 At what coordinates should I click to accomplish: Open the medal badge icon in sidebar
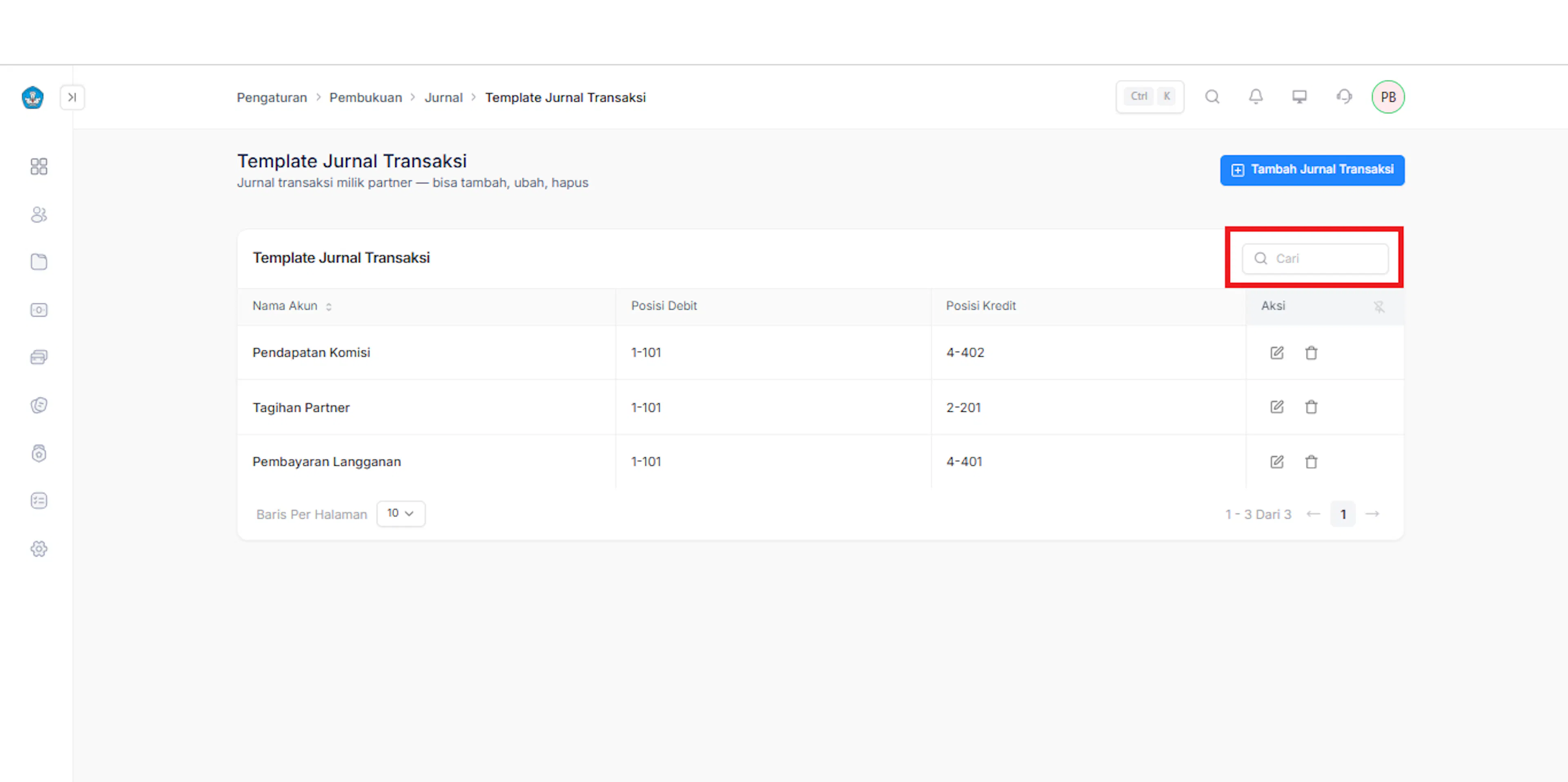(39, 453)
